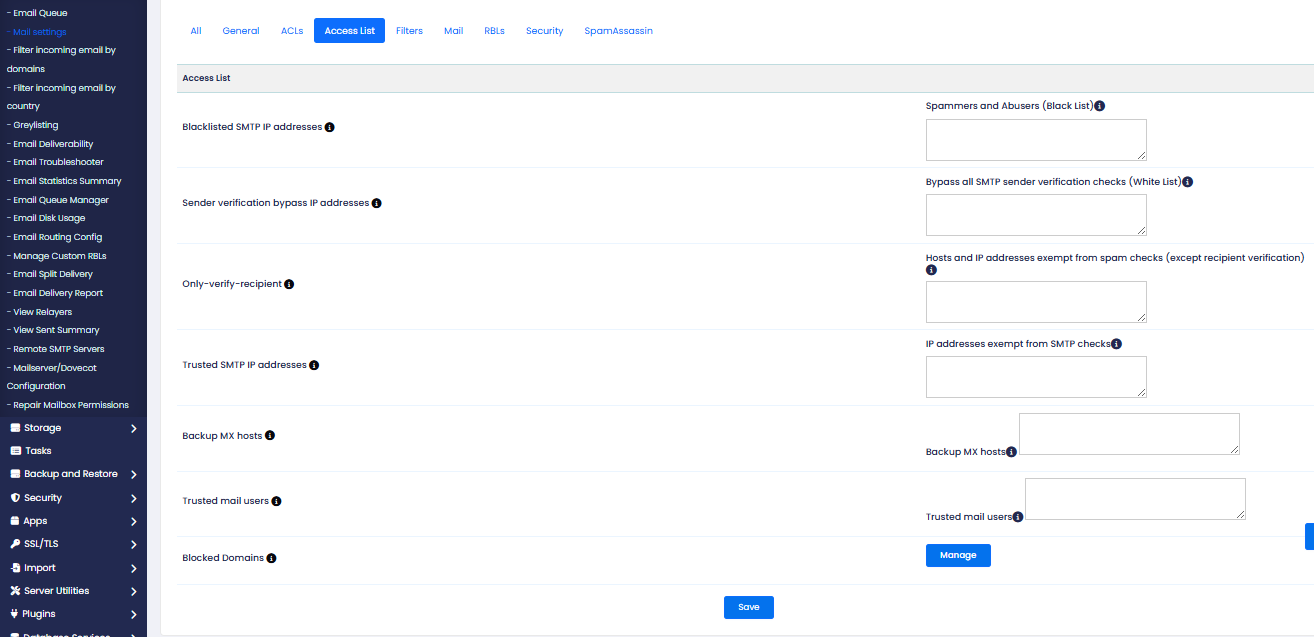Click info icon beside left Backup MX hosts label

pyautogui.click(x=270, y=436)
